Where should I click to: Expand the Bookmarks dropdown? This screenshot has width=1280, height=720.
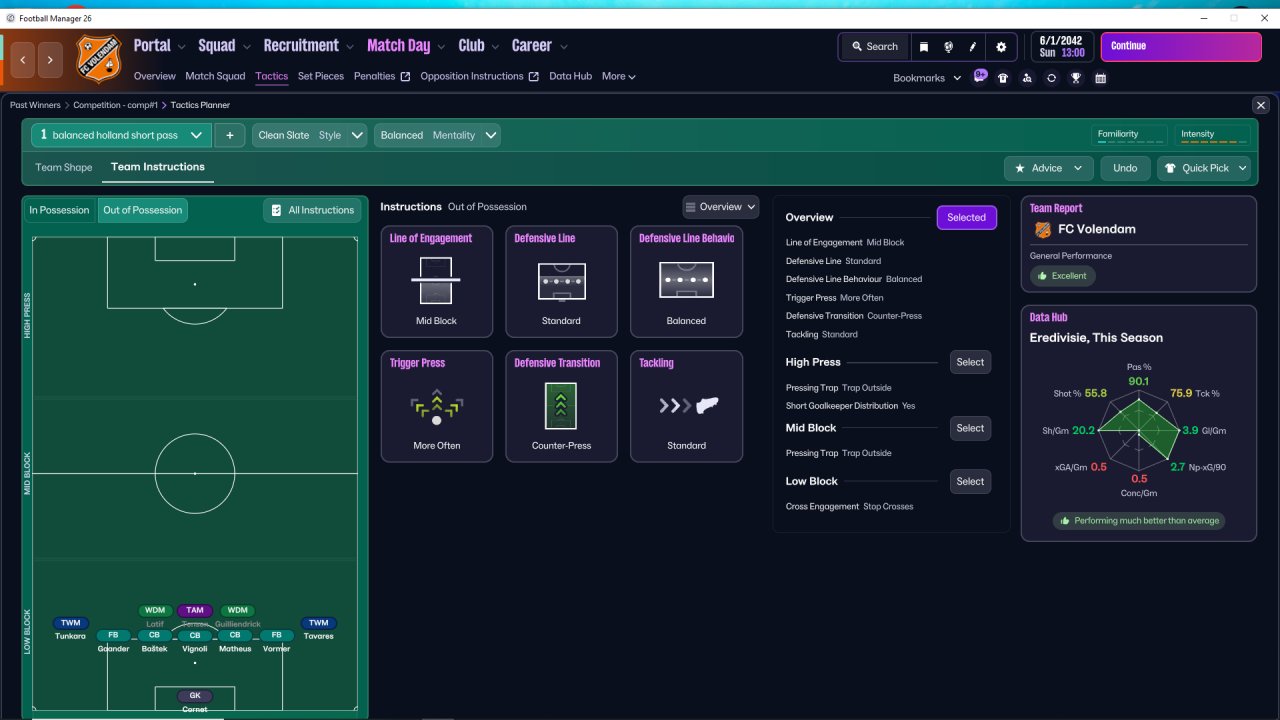click(x=927, y=78)
